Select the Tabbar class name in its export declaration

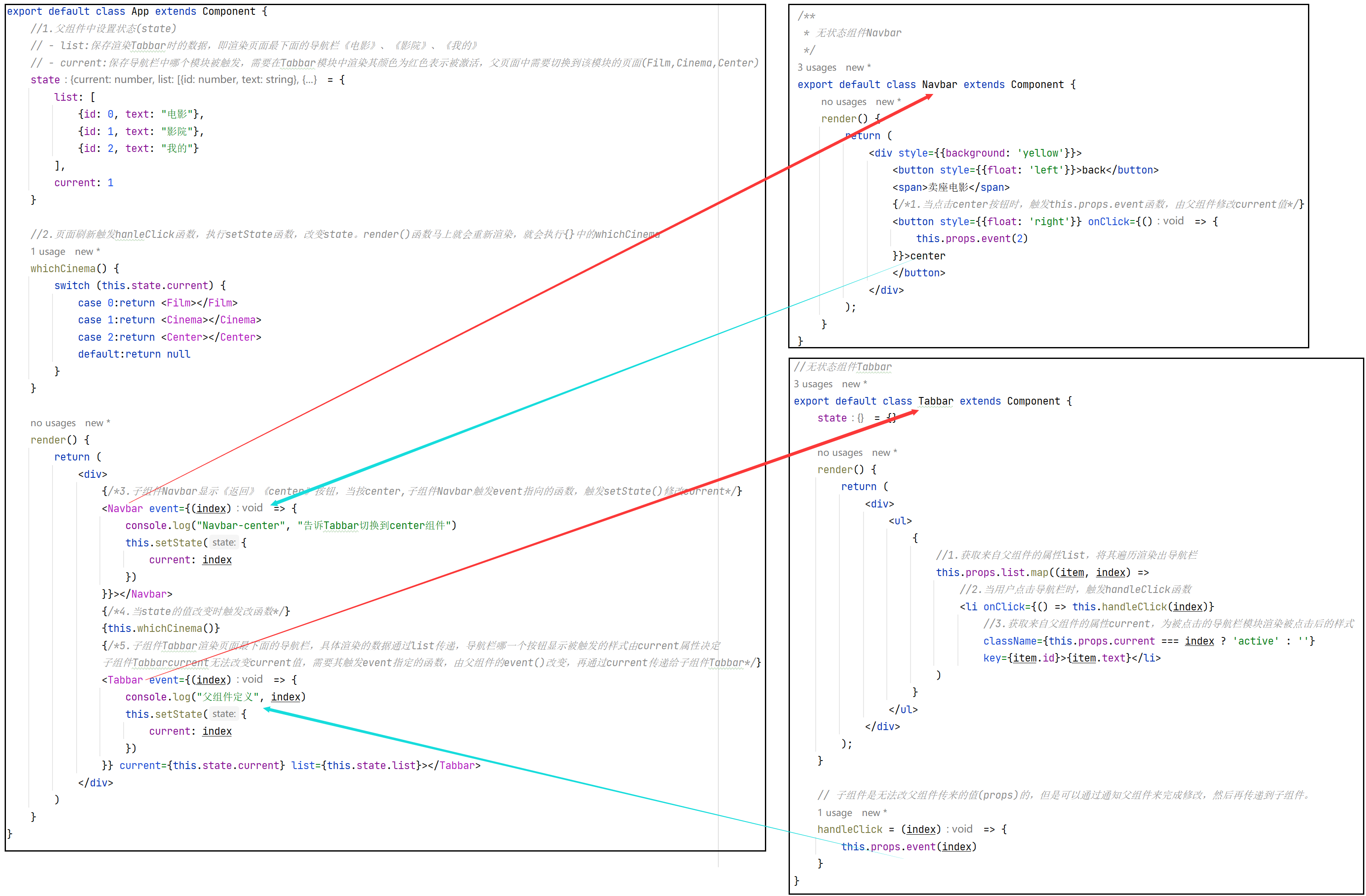click(x=936, y=401)
